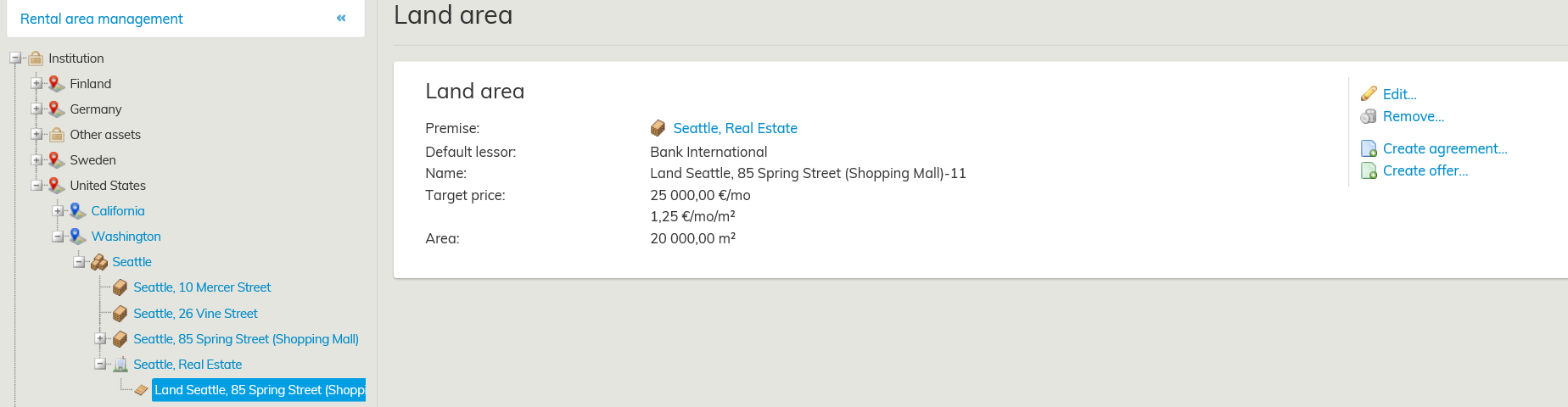The width and height of the screenshot is (1568, 407).
Task: Click the Create agreement document icon
Action: [1369, 149]
